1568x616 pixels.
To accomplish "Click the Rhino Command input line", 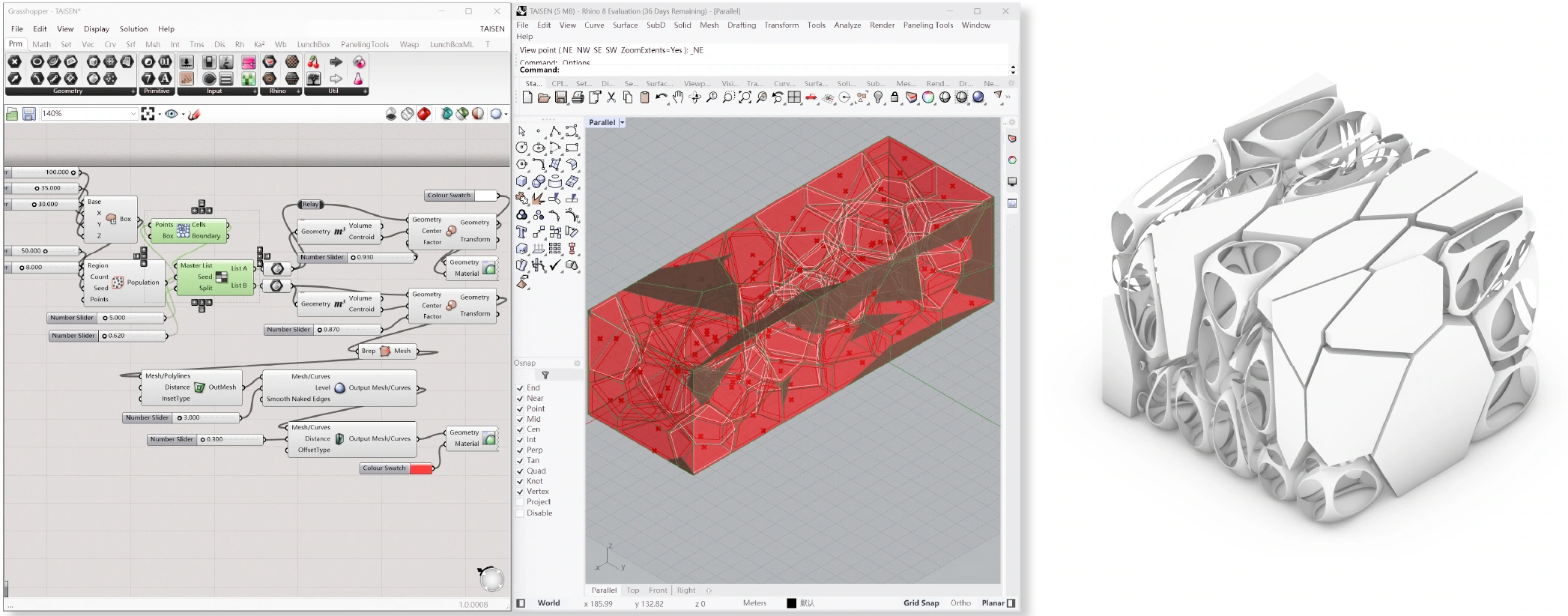I will point(764,70).
